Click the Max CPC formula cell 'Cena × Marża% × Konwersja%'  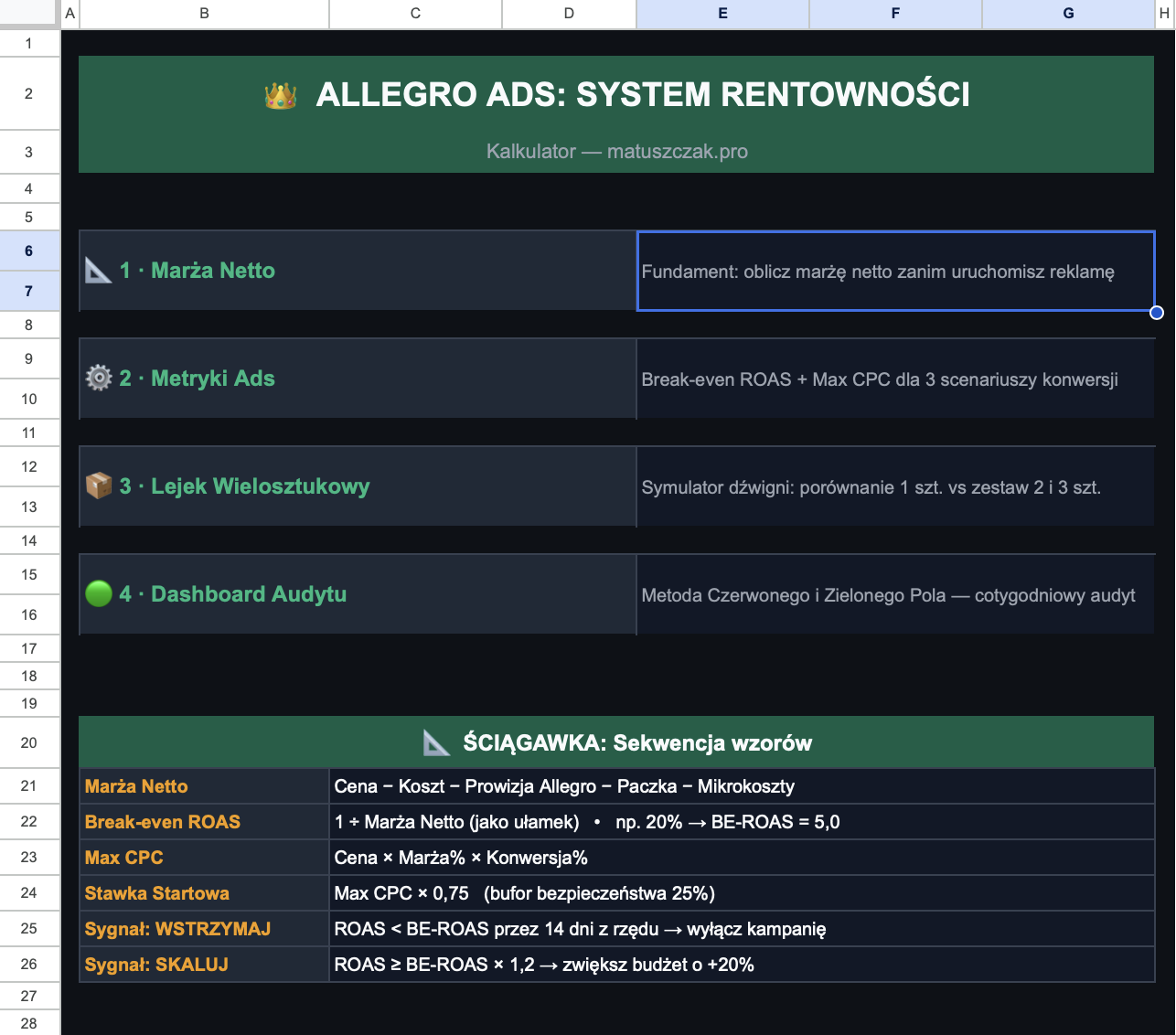461,858
